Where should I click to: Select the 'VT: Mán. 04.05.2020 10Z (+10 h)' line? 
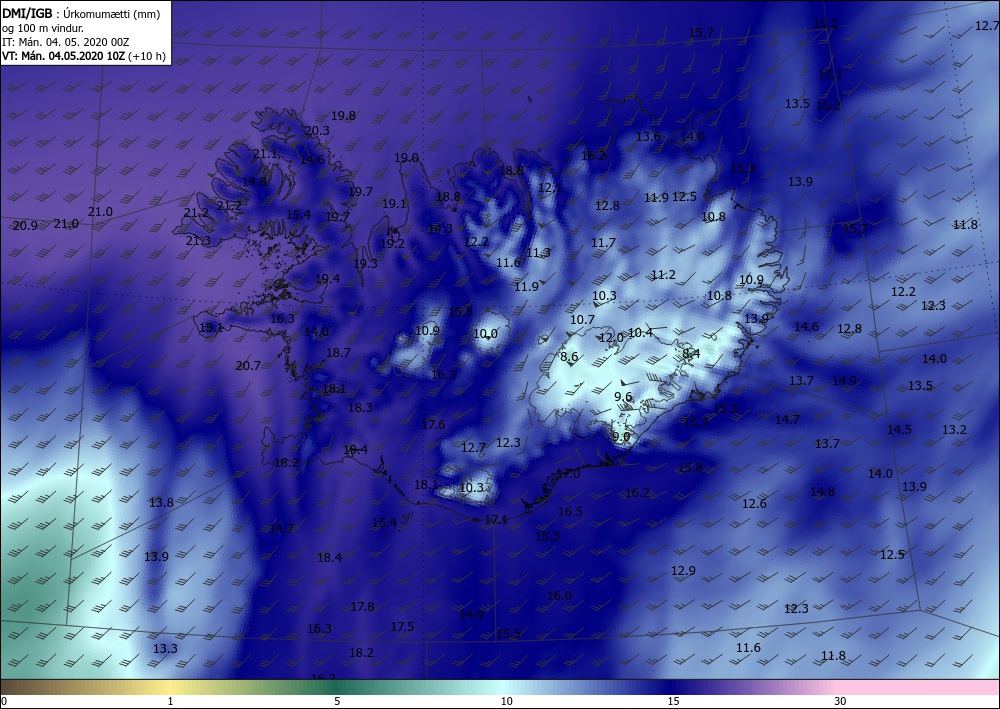point(84,56)
